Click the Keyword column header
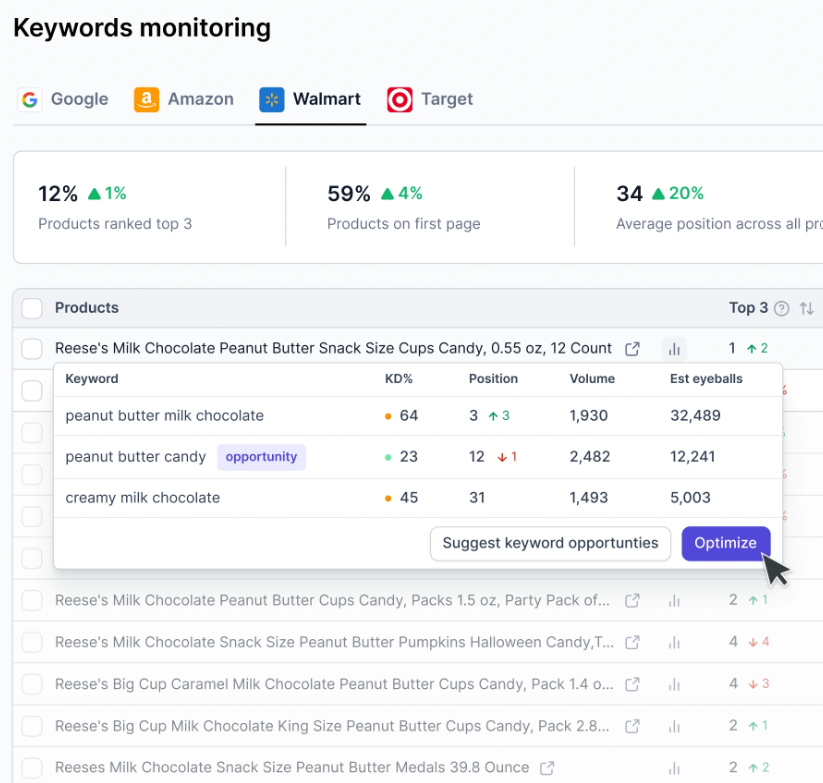The width and height of the screenshot is (823, 783). point(92,379)
